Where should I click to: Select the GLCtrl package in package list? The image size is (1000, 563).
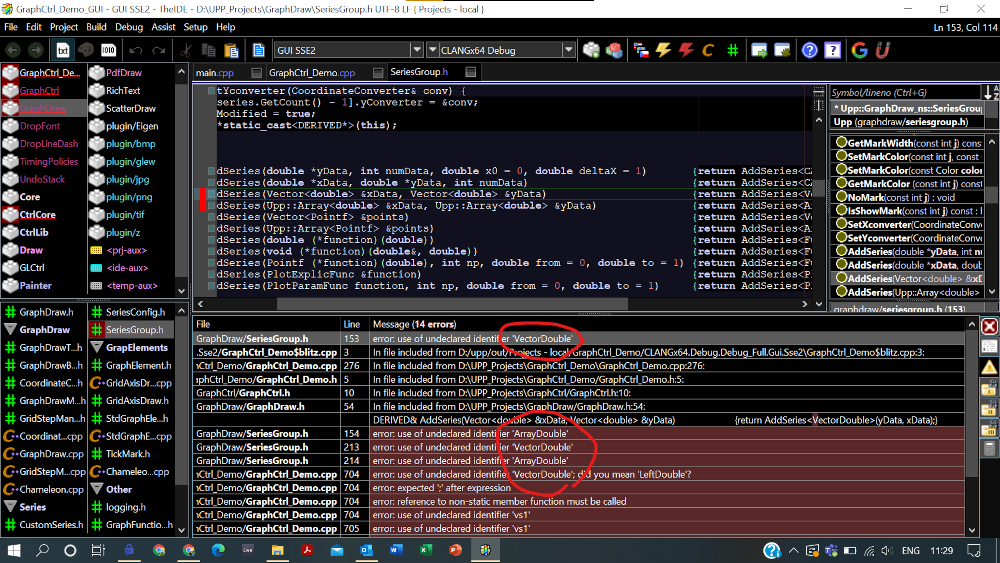coord(32,268)
